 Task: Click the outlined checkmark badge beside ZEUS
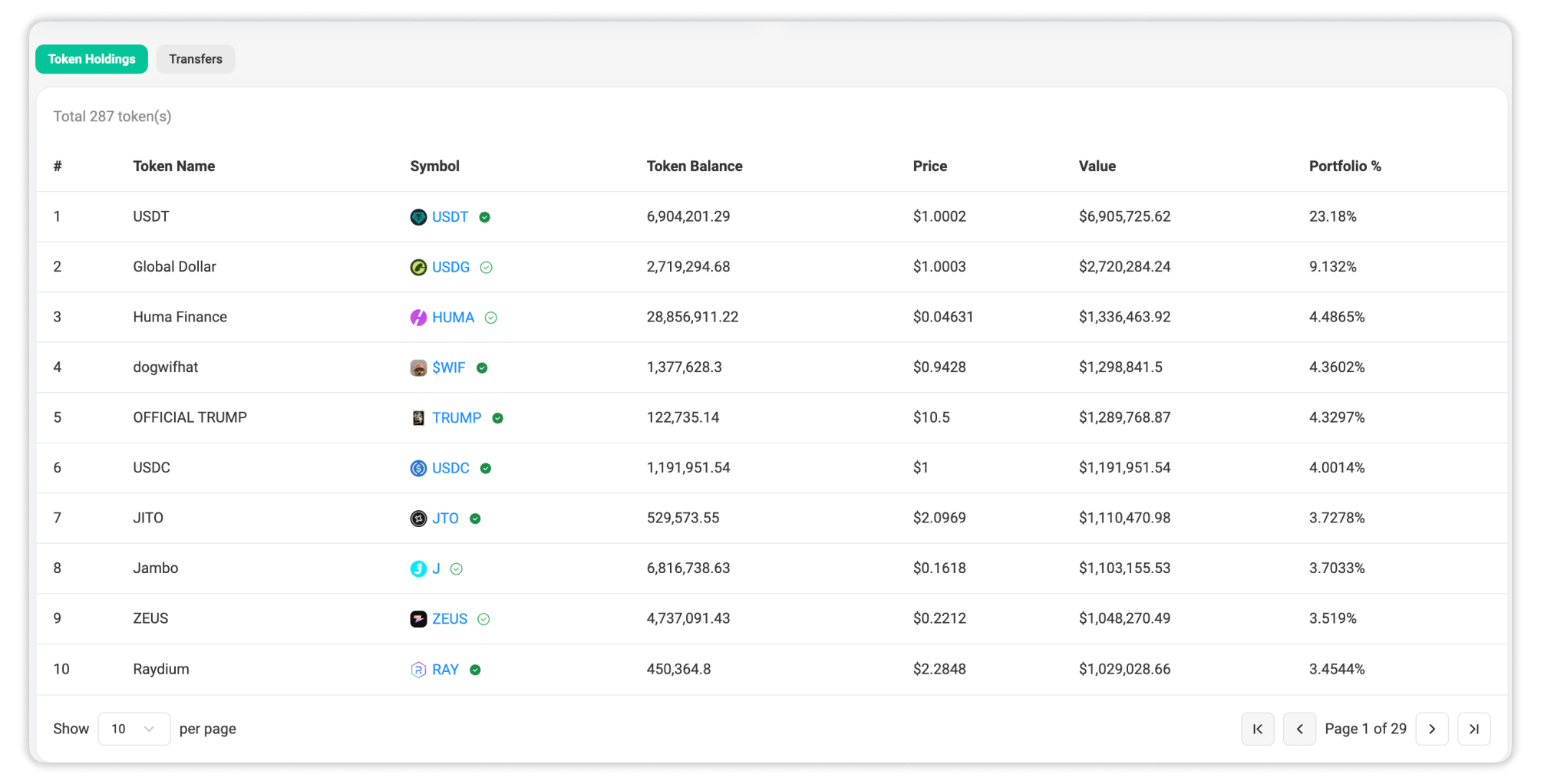[483, 619]
